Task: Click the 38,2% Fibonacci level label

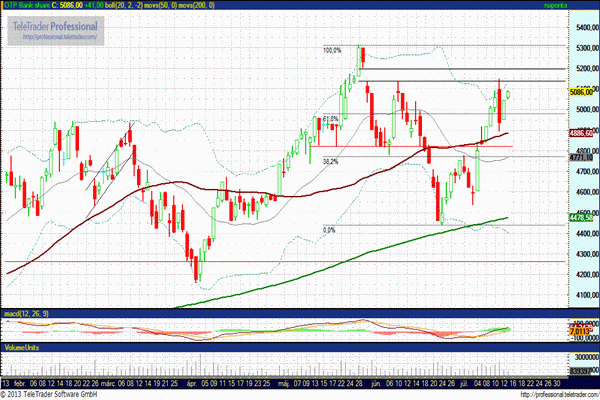Action: pos(332,160)
